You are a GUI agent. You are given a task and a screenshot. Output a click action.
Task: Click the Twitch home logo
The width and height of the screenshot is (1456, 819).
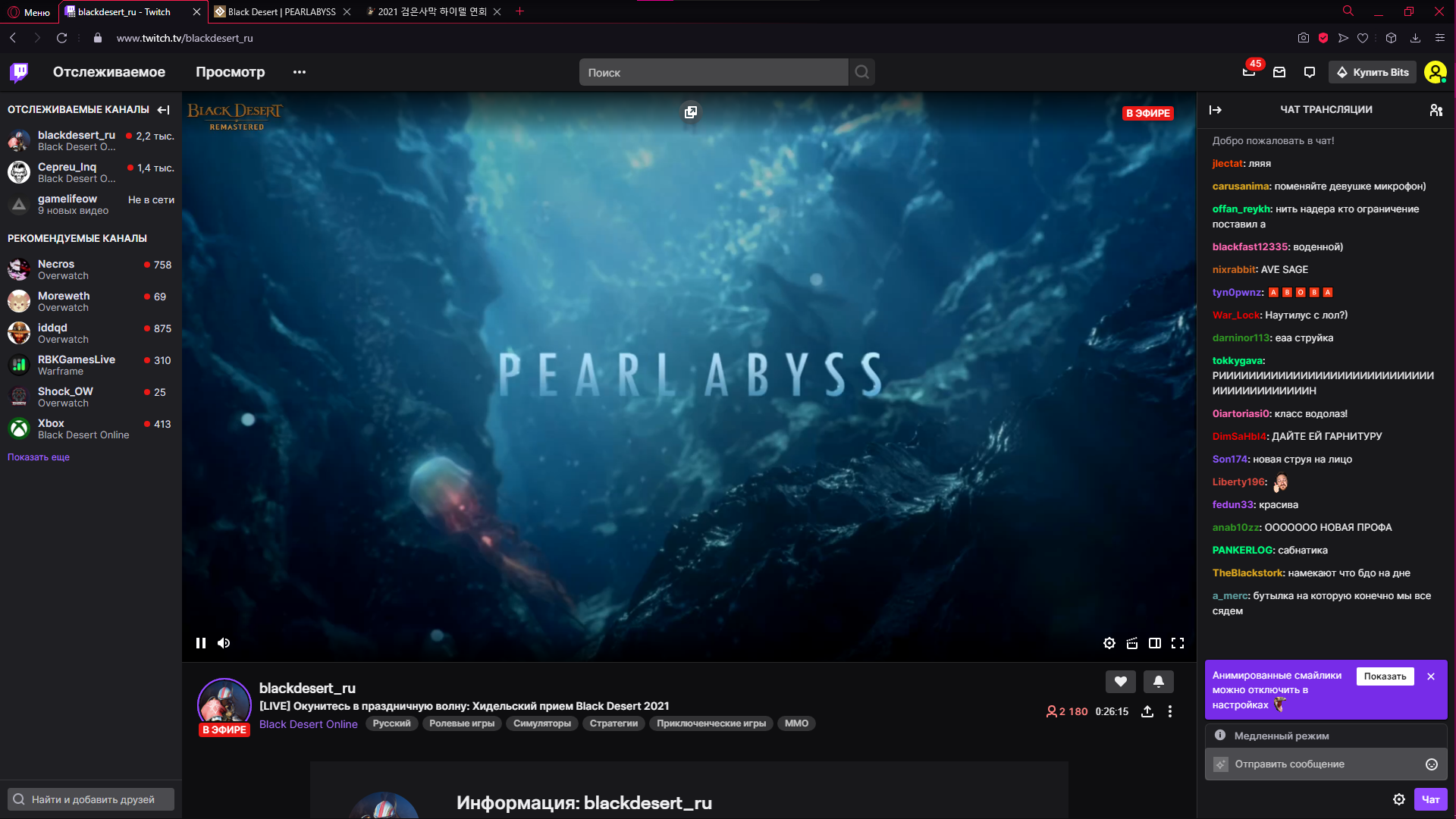point(19,72)
